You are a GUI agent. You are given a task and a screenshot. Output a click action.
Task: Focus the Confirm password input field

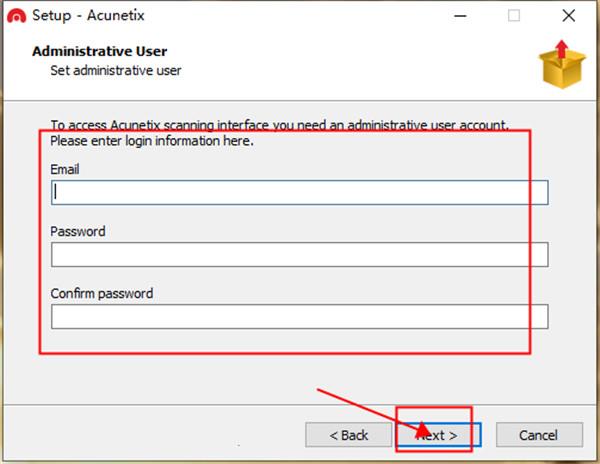pyautogui.click(x=300, y=317)
